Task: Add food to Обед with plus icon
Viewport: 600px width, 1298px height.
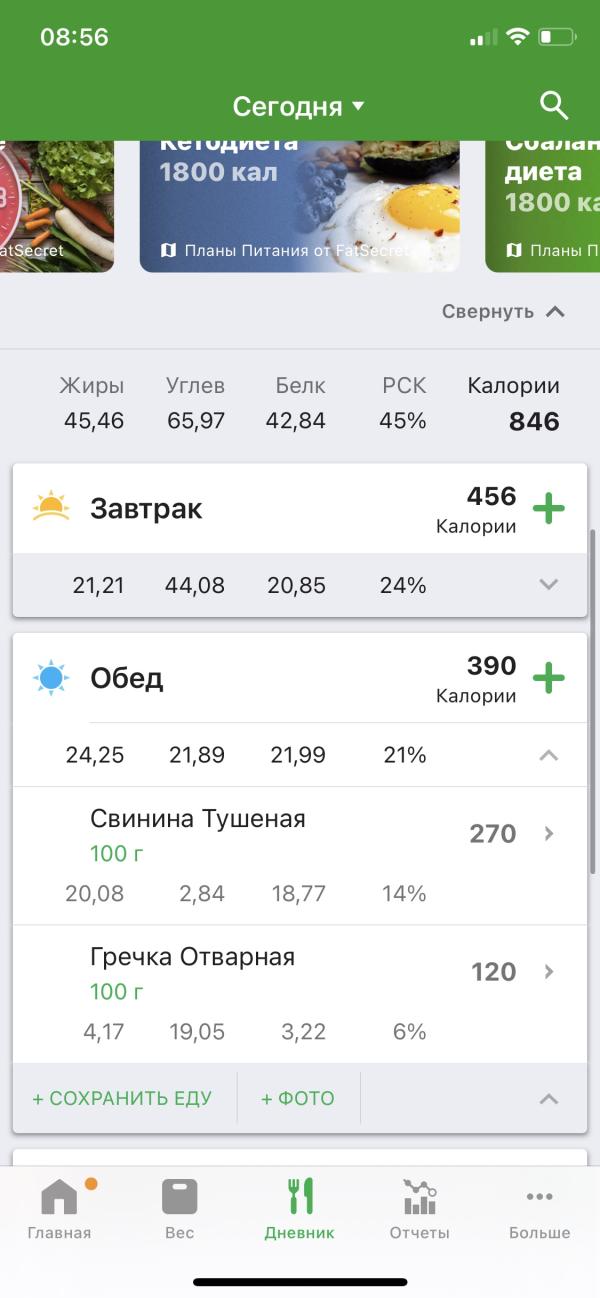Action: click(x=548, y=679)
